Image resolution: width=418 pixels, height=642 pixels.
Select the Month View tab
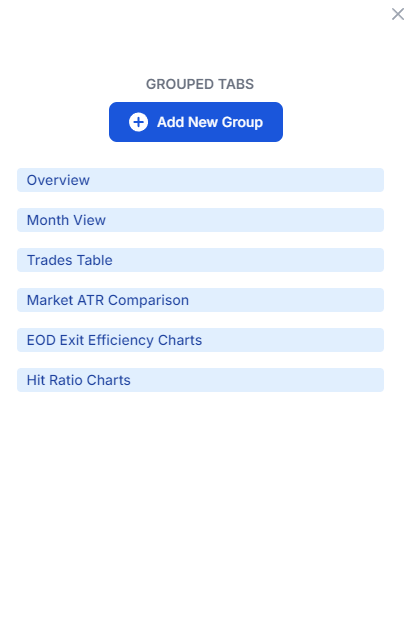pyautogui.click(x=200, y=220)
